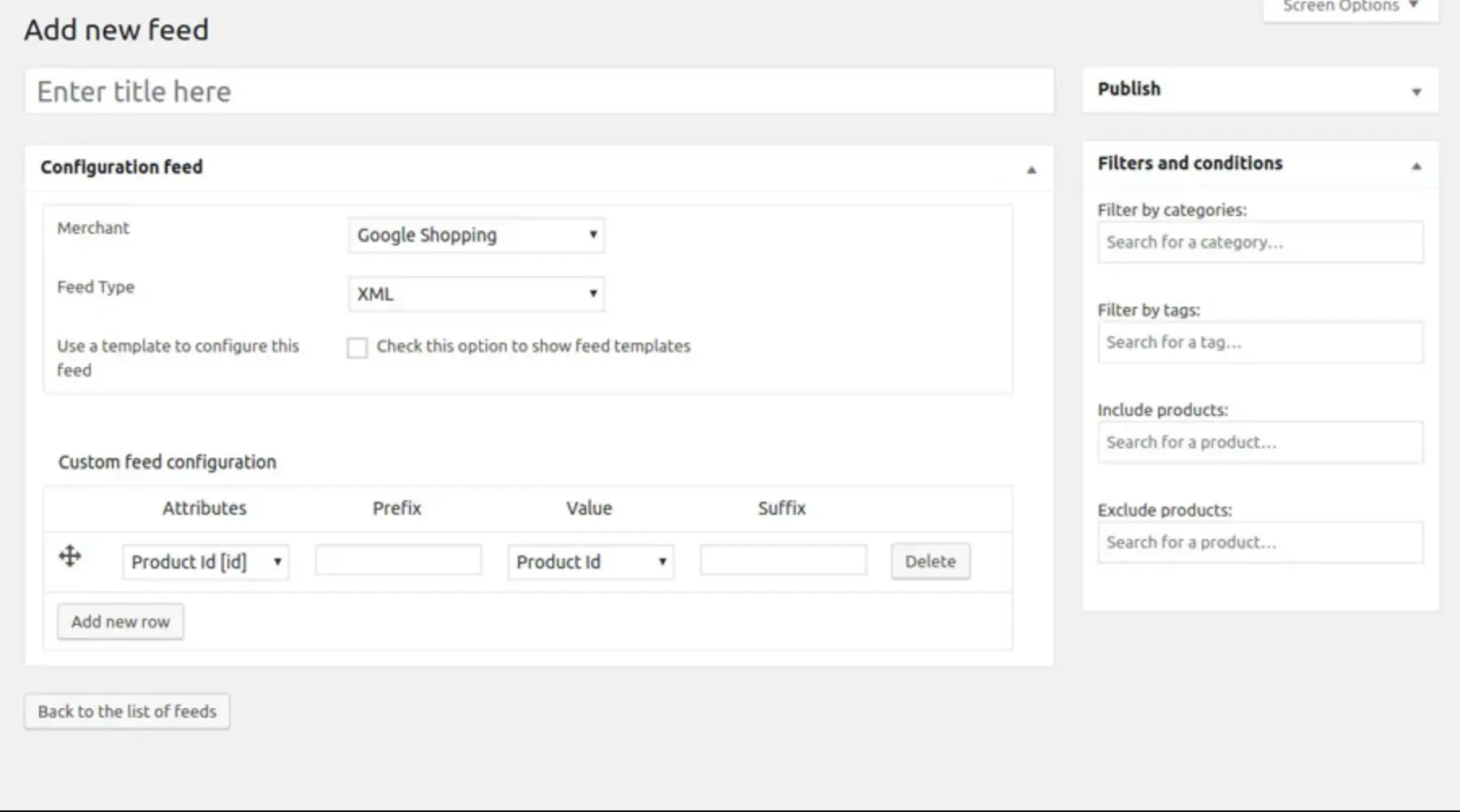This screenshot has width=1460, height=812.
Task: Click the Enter title here field
Action: 539,92
